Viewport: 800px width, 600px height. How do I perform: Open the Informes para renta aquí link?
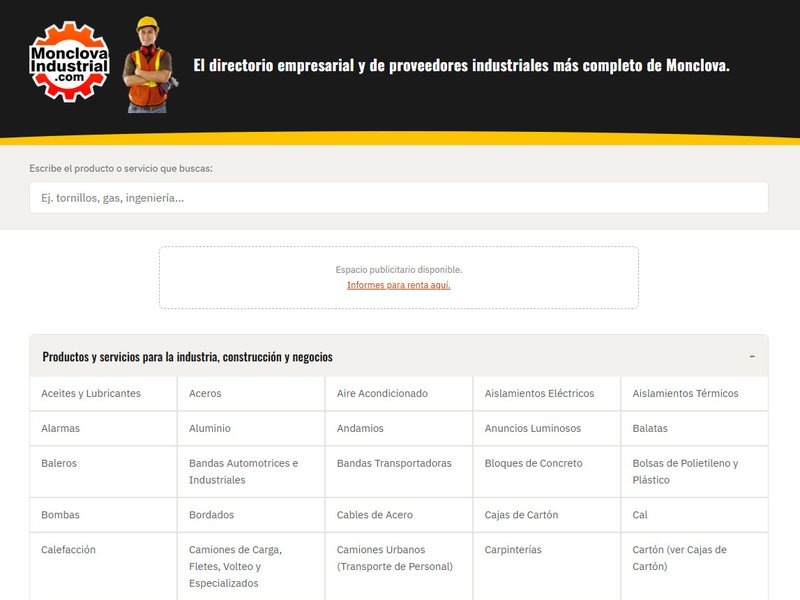tap(398, 285)
